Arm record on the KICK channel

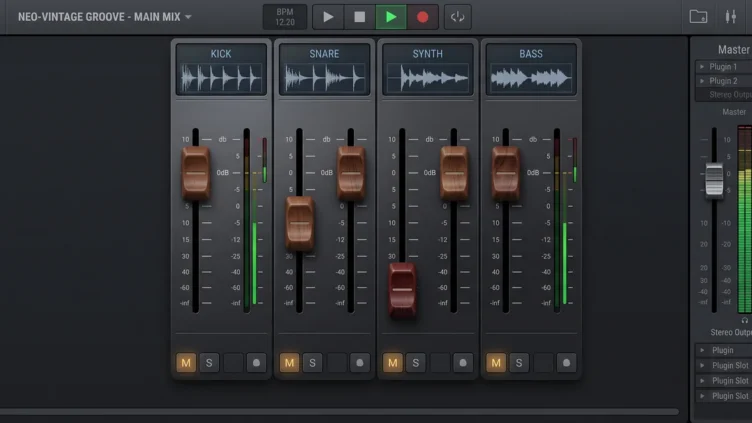pyautogui.click(x=256, y=363)
